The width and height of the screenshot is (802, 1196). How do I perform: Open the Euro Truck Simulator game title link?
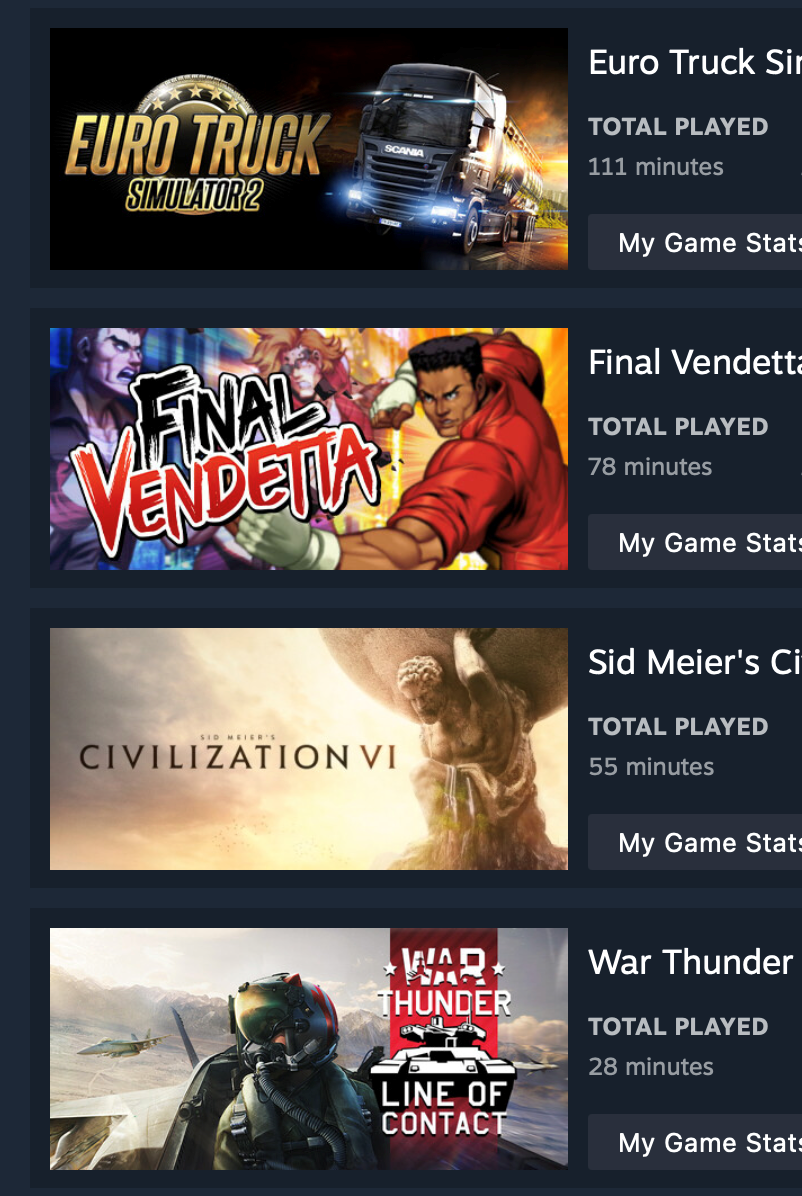695,63
